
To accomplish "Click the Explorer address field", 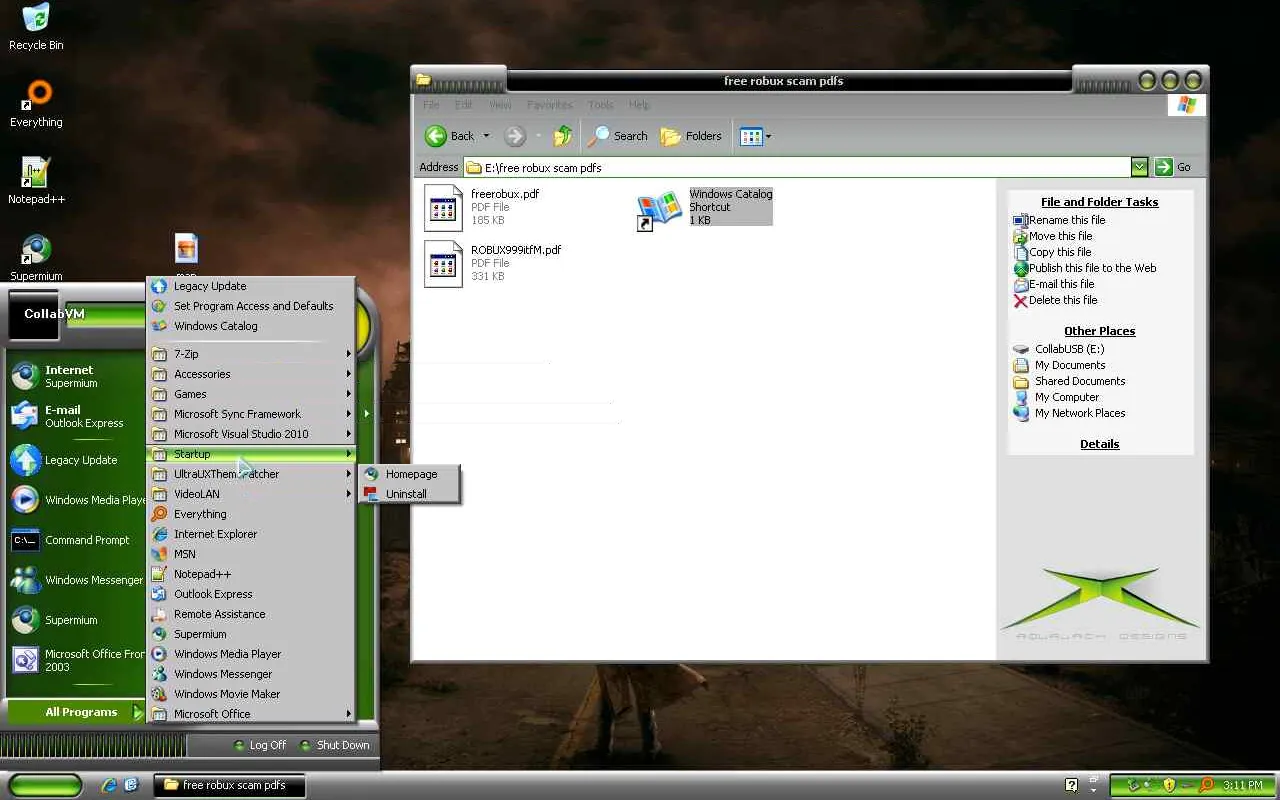I will click(x=797, y=167).
